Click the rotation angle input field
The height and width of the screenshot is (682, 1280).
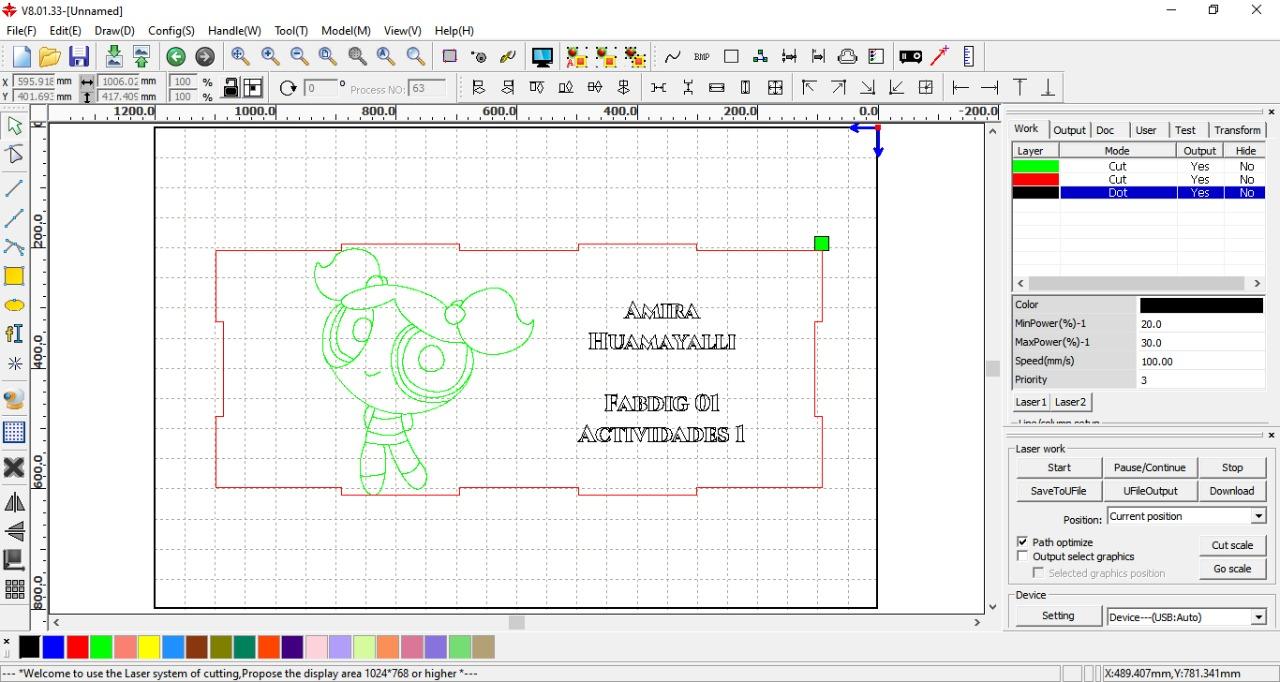(x=320, y=88)
